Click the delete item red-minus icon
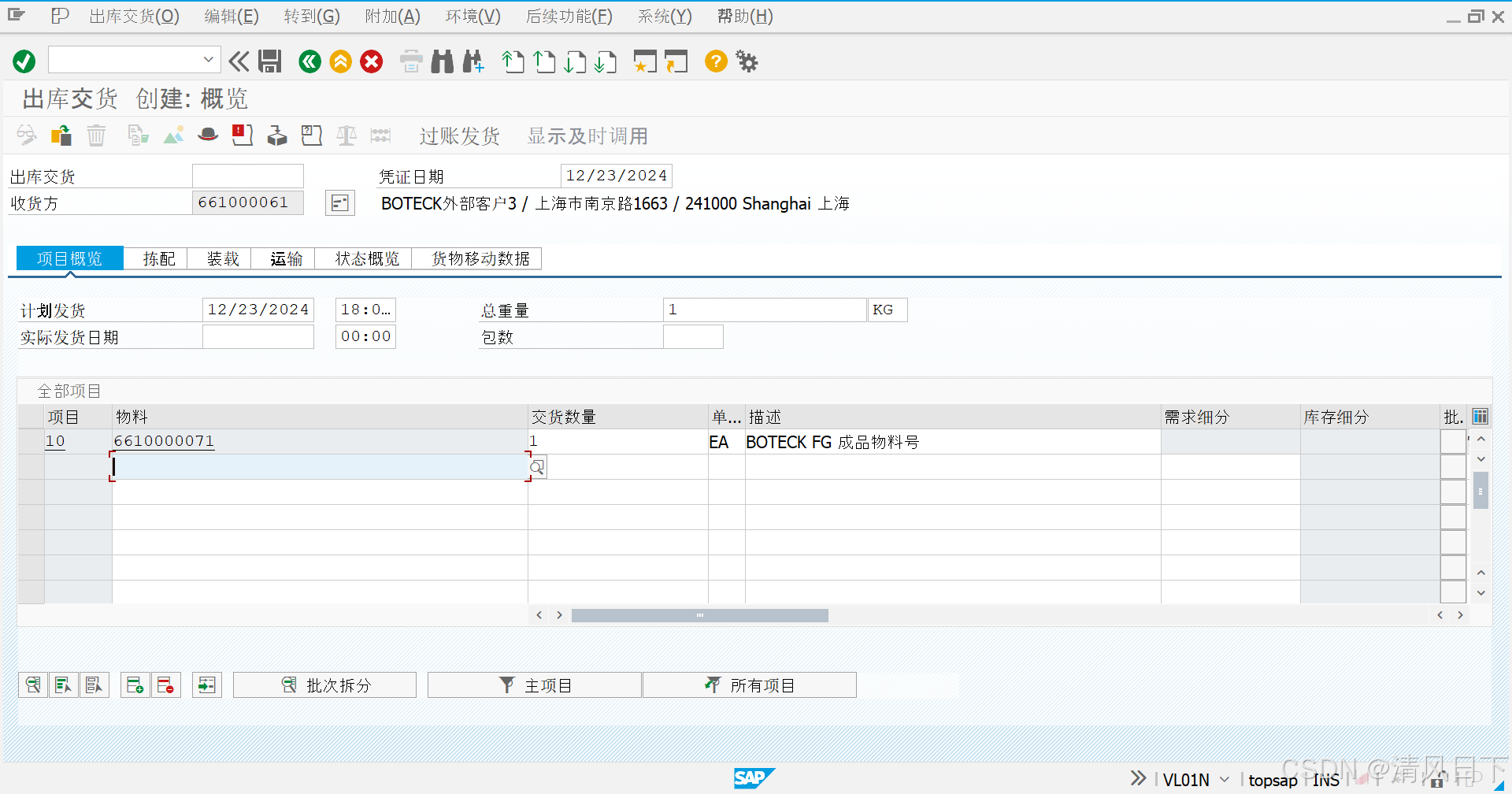 tap(166, 685)
